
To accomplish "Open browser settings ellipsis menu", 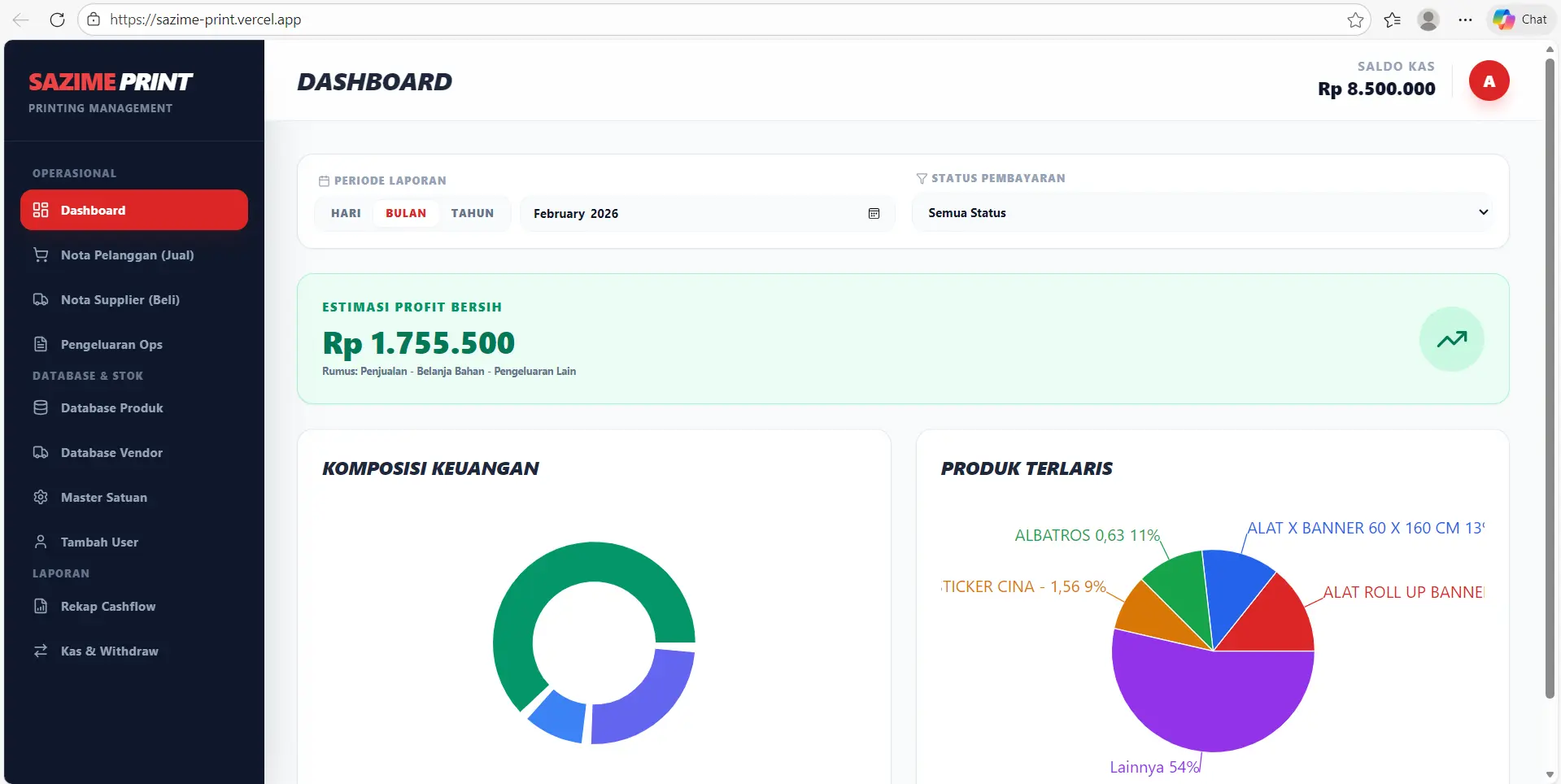I will point(1465,20).
